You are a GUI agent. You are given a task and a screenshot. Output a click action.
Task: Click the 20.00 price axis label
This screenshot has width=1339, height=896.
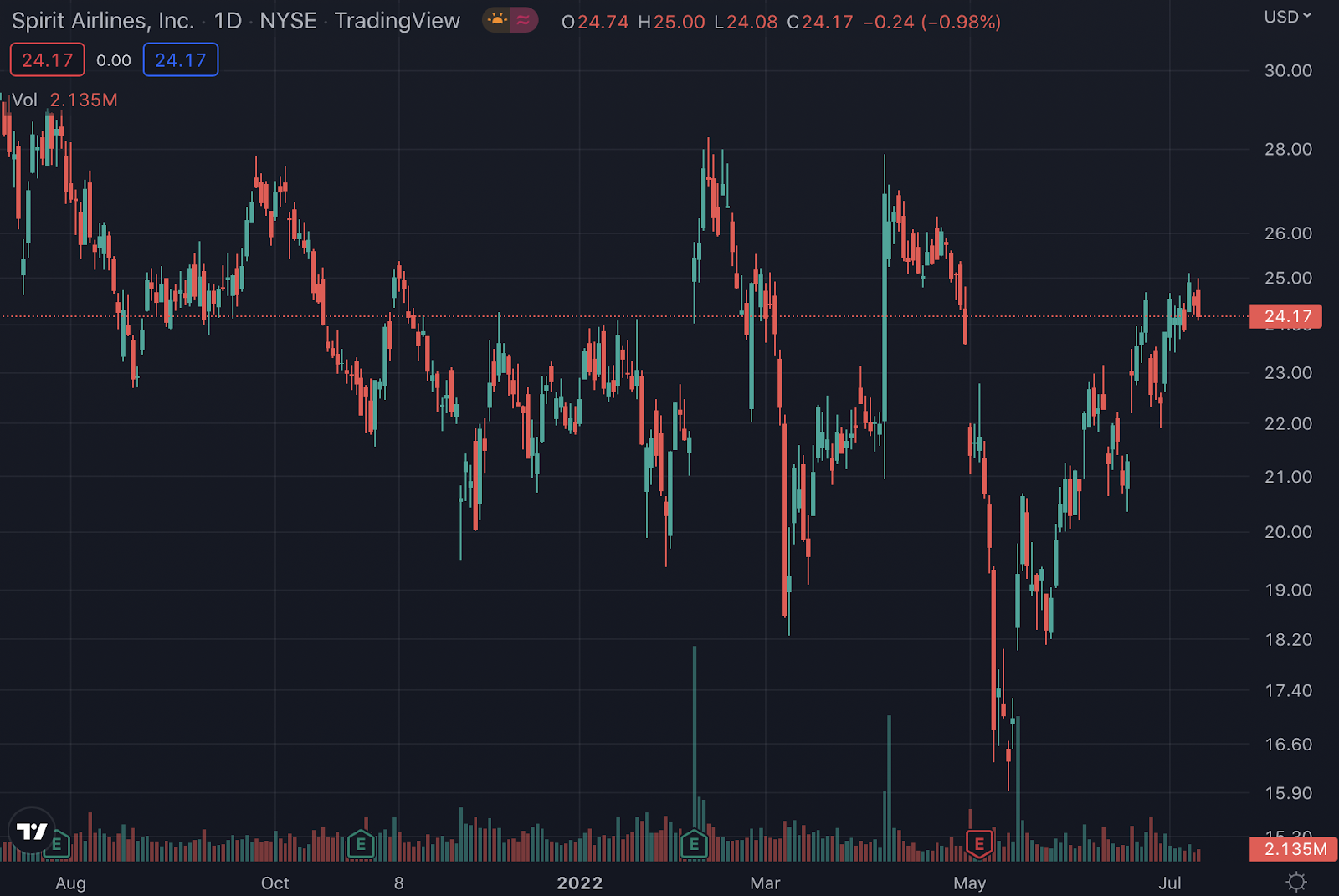[x=1288, y=532]
